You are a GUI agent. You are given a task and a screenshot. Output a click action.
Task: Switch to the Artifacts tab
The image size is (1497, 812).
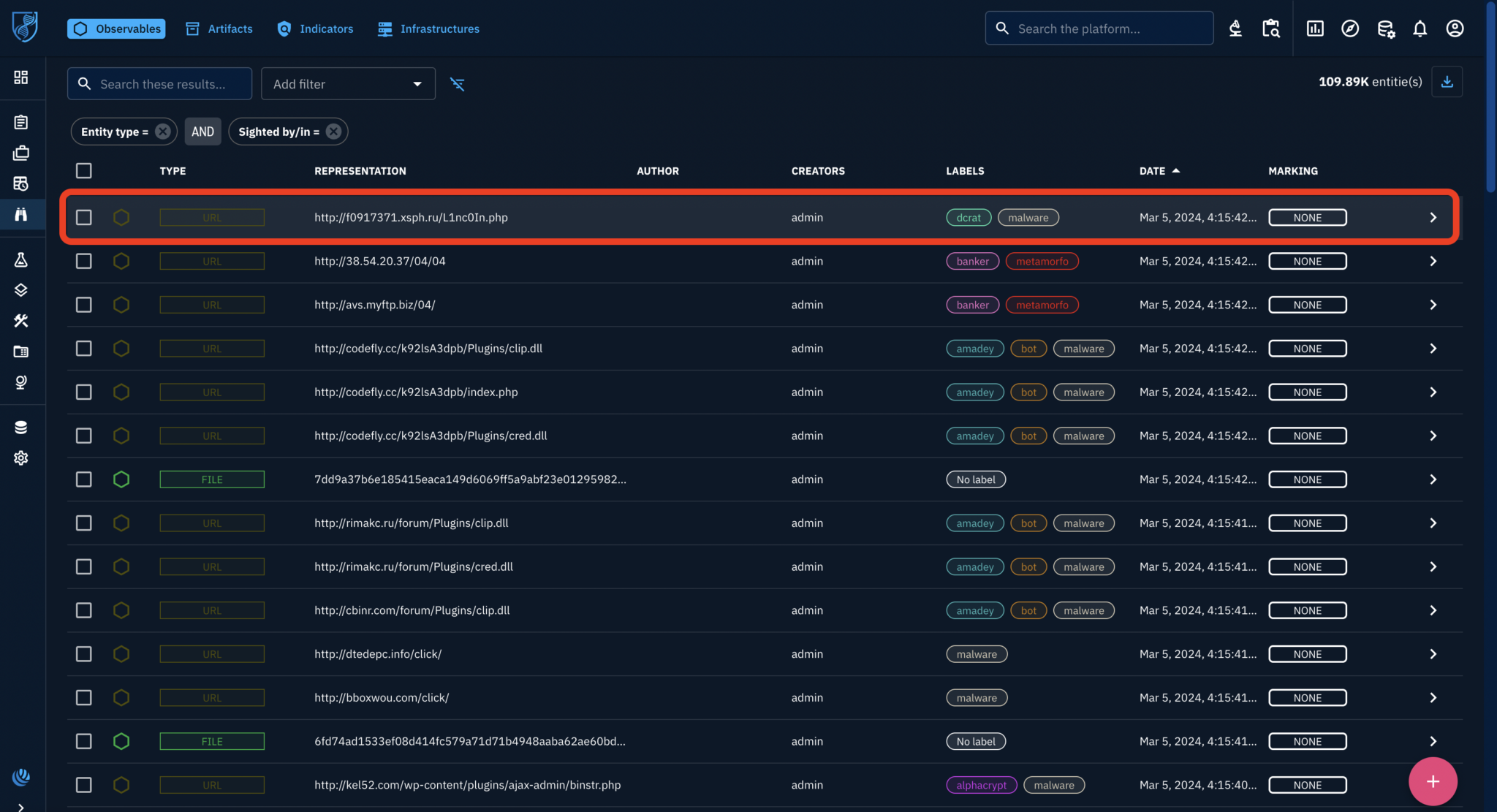(219, 29)
